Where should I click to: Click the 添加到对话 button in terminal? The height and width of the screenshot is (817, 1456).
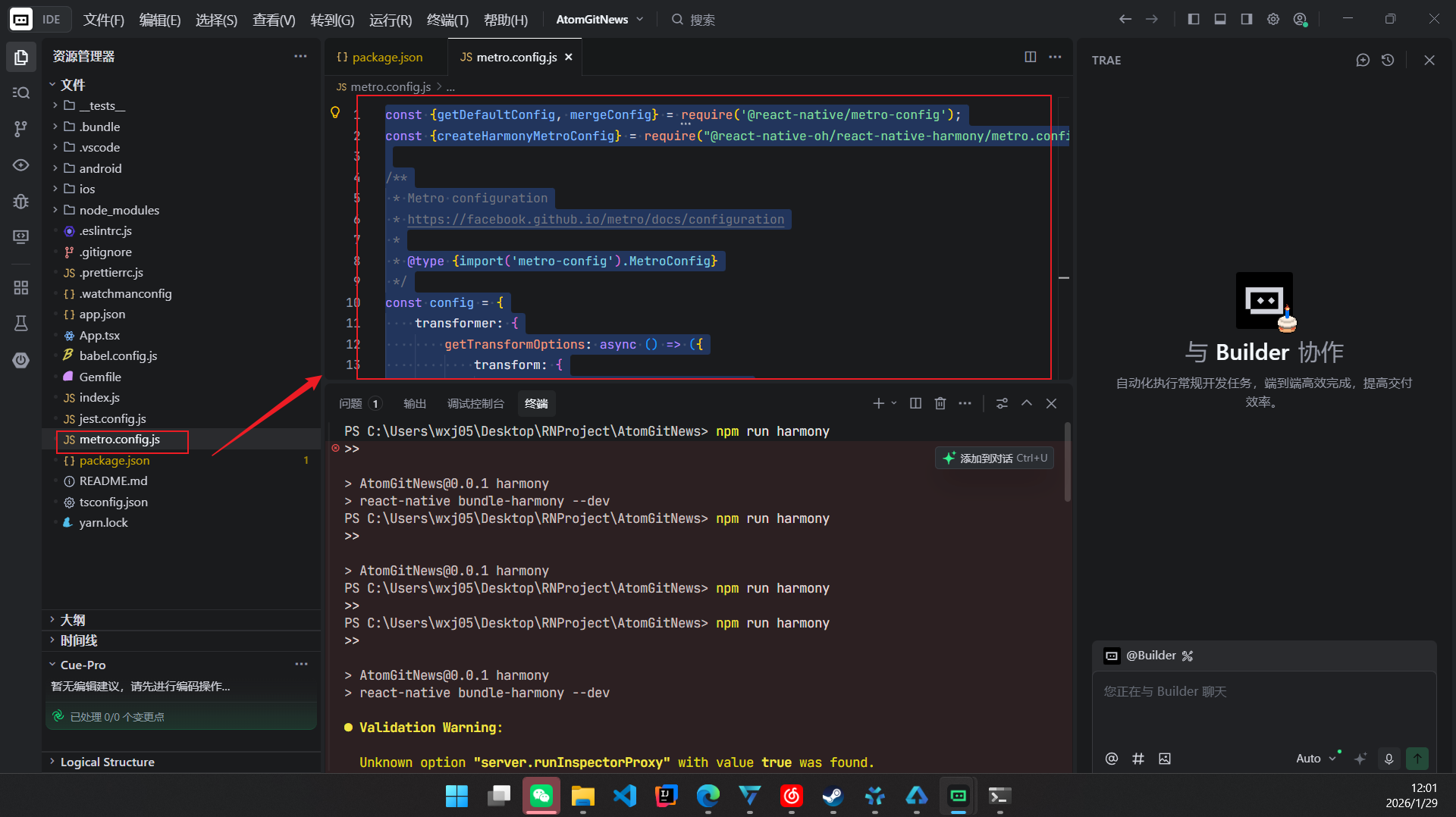993,458
